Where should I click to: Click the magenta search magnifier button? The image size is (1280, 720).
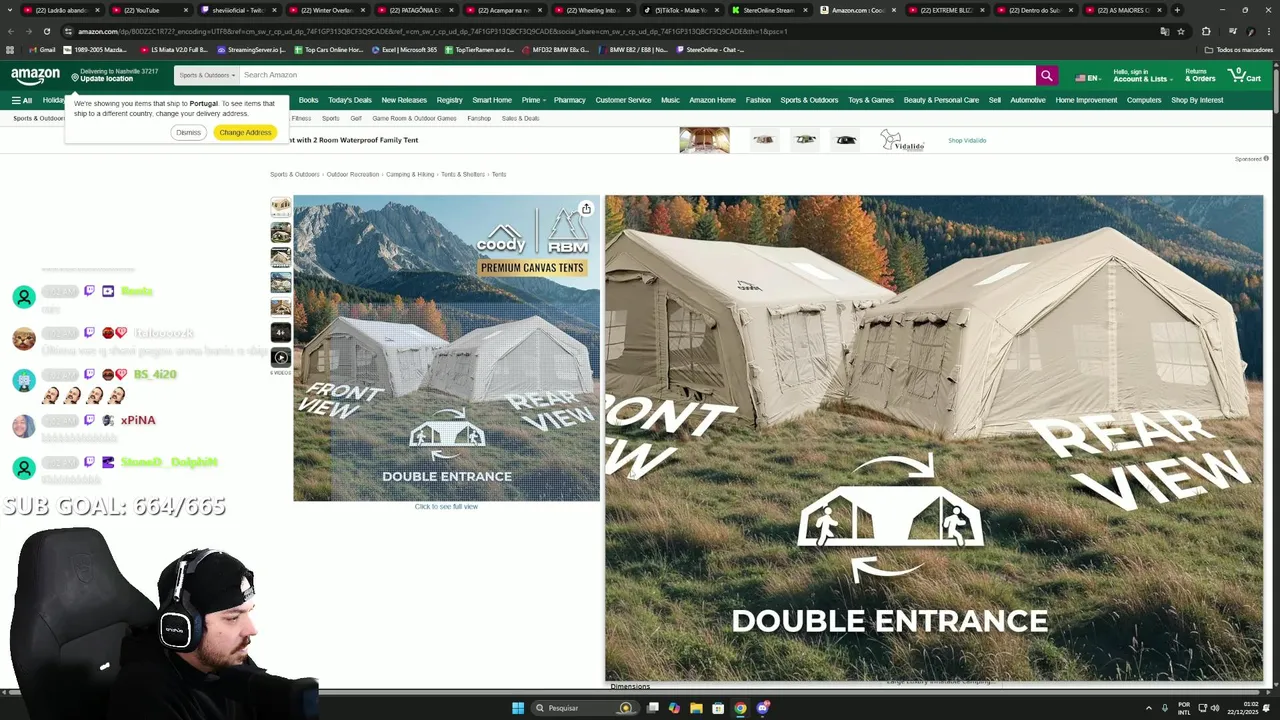(x=1046, y=75)
